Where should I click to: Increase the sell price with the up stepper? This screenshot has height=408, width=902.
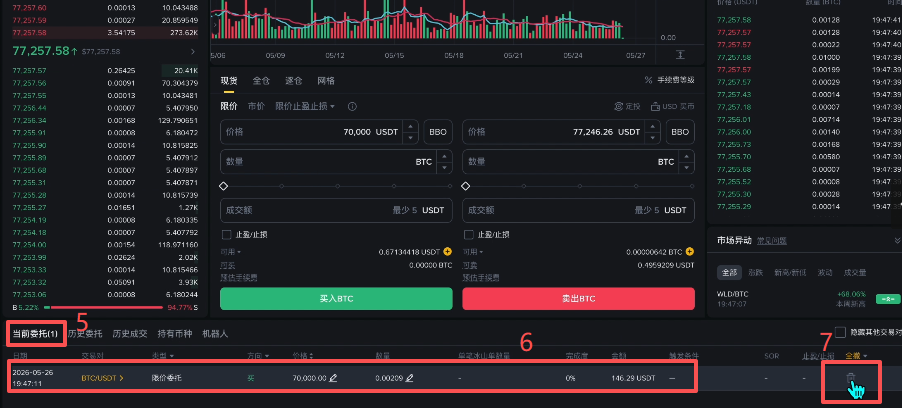pos(652,127)
